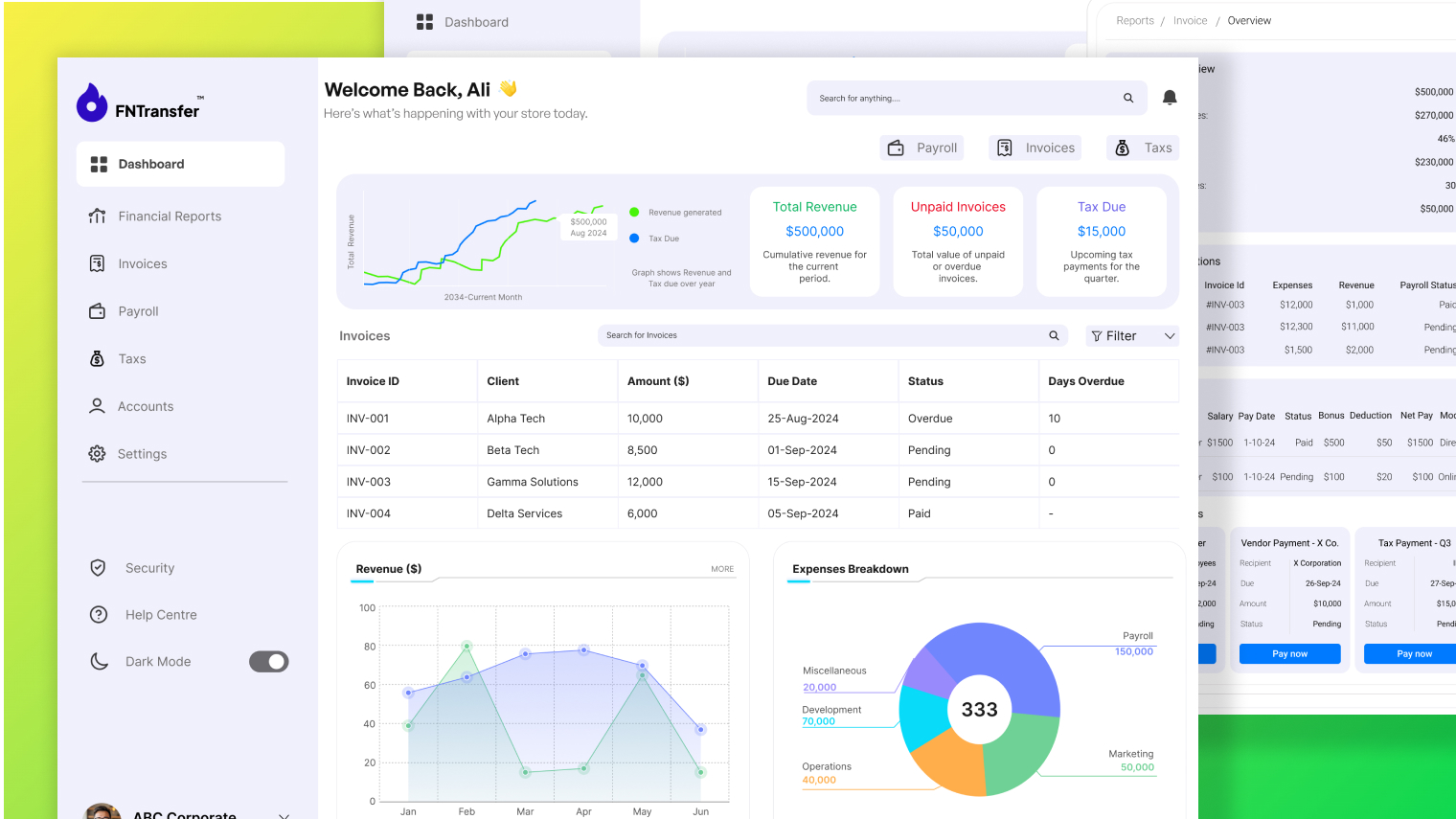The image size is (1456, 819).
Task: Click the search icon in Invoices search field
Action: 1054,335
